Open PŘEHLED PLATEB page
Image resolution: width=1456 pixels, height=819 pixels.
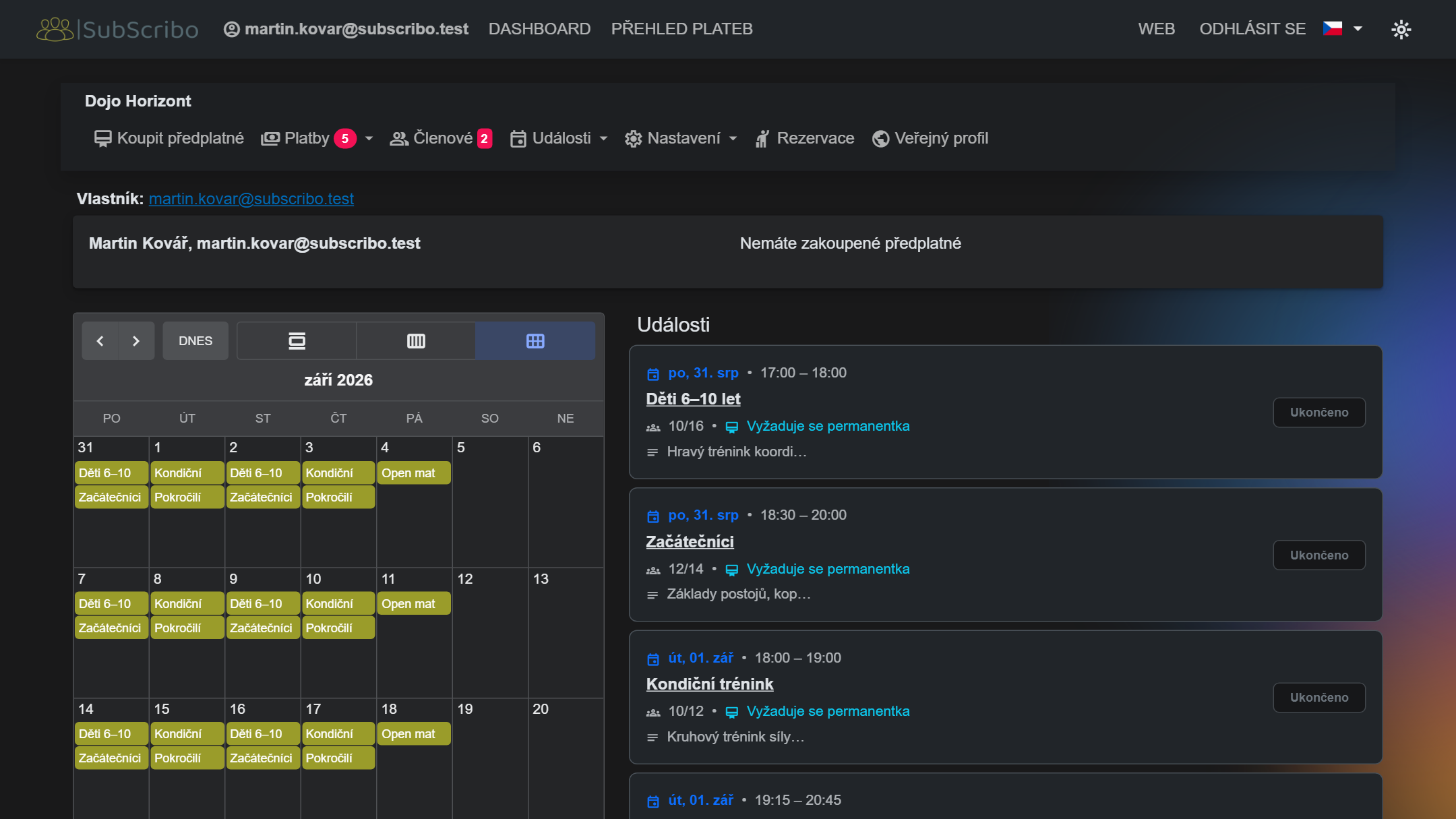(681, 29)
